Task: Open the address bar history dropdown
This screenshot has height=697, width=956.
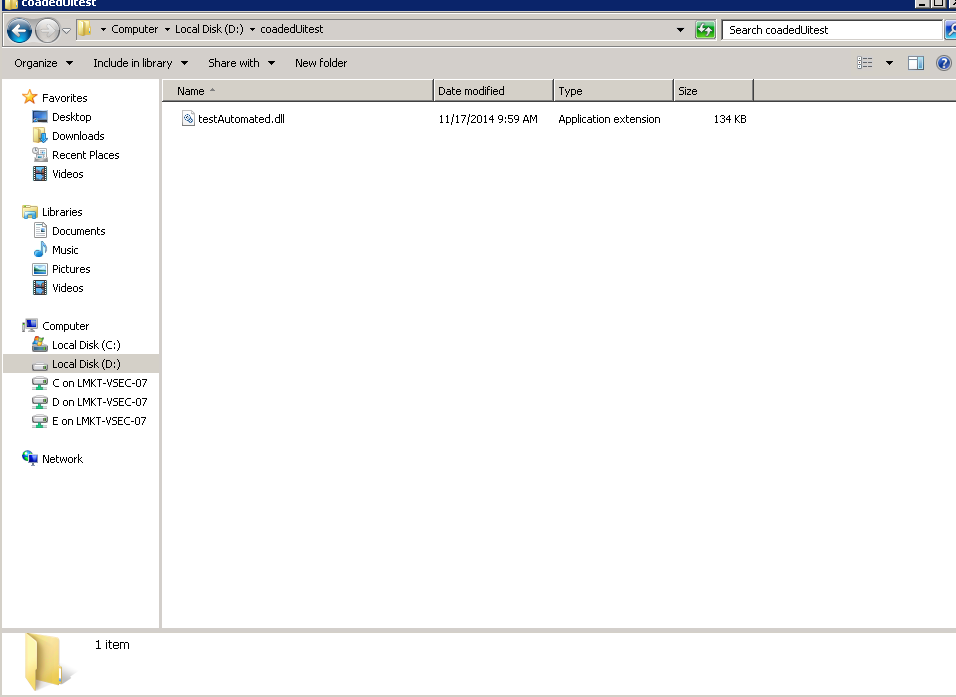Action: point(680,29)
